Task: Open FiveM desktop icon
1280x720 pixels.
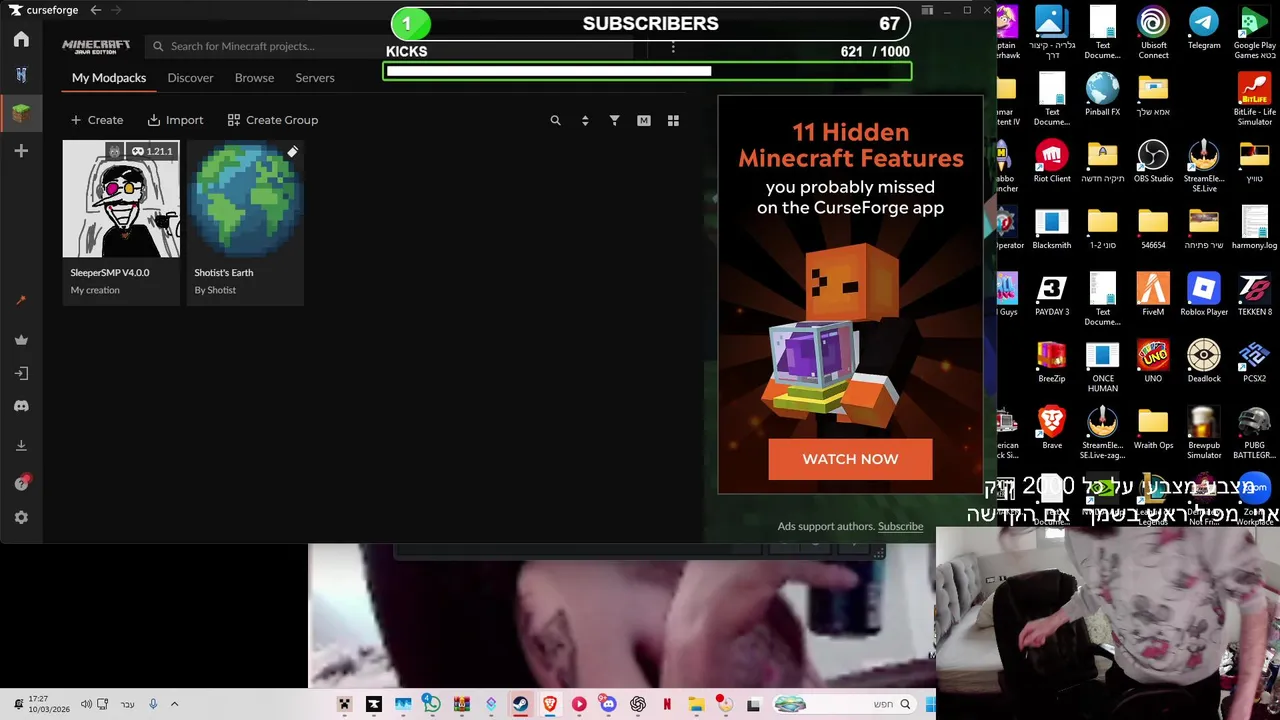Action: pos(1153,295)
